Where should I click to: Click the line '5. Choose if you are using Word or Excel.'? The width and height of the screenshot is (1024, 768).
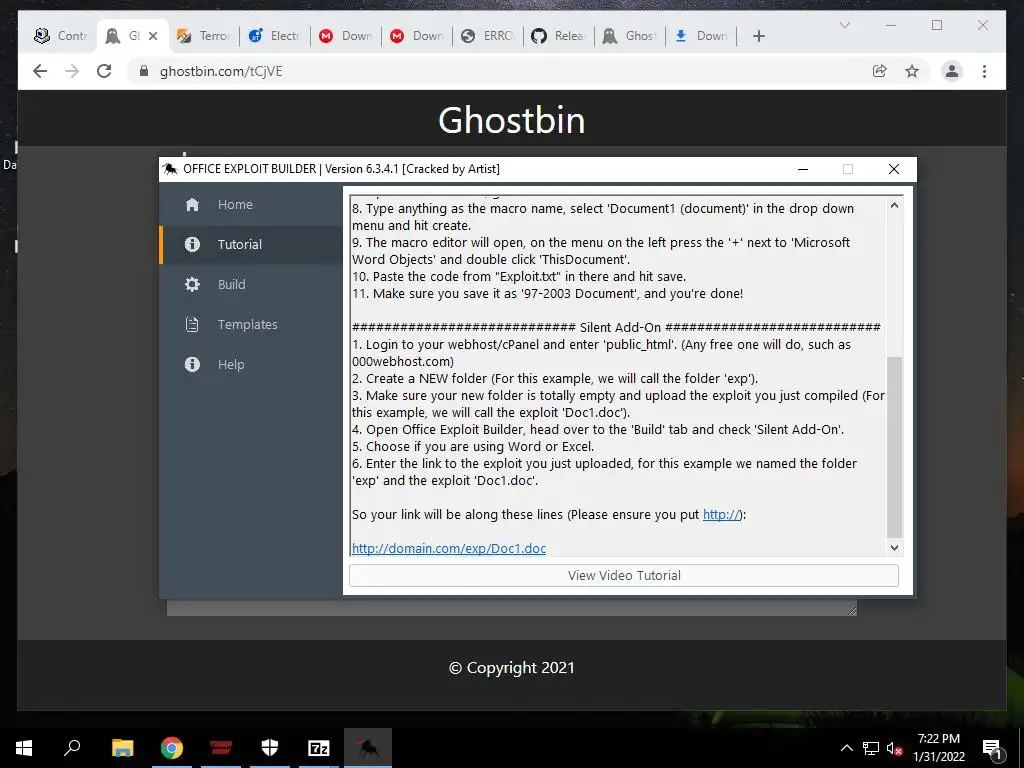pos(473,447)
